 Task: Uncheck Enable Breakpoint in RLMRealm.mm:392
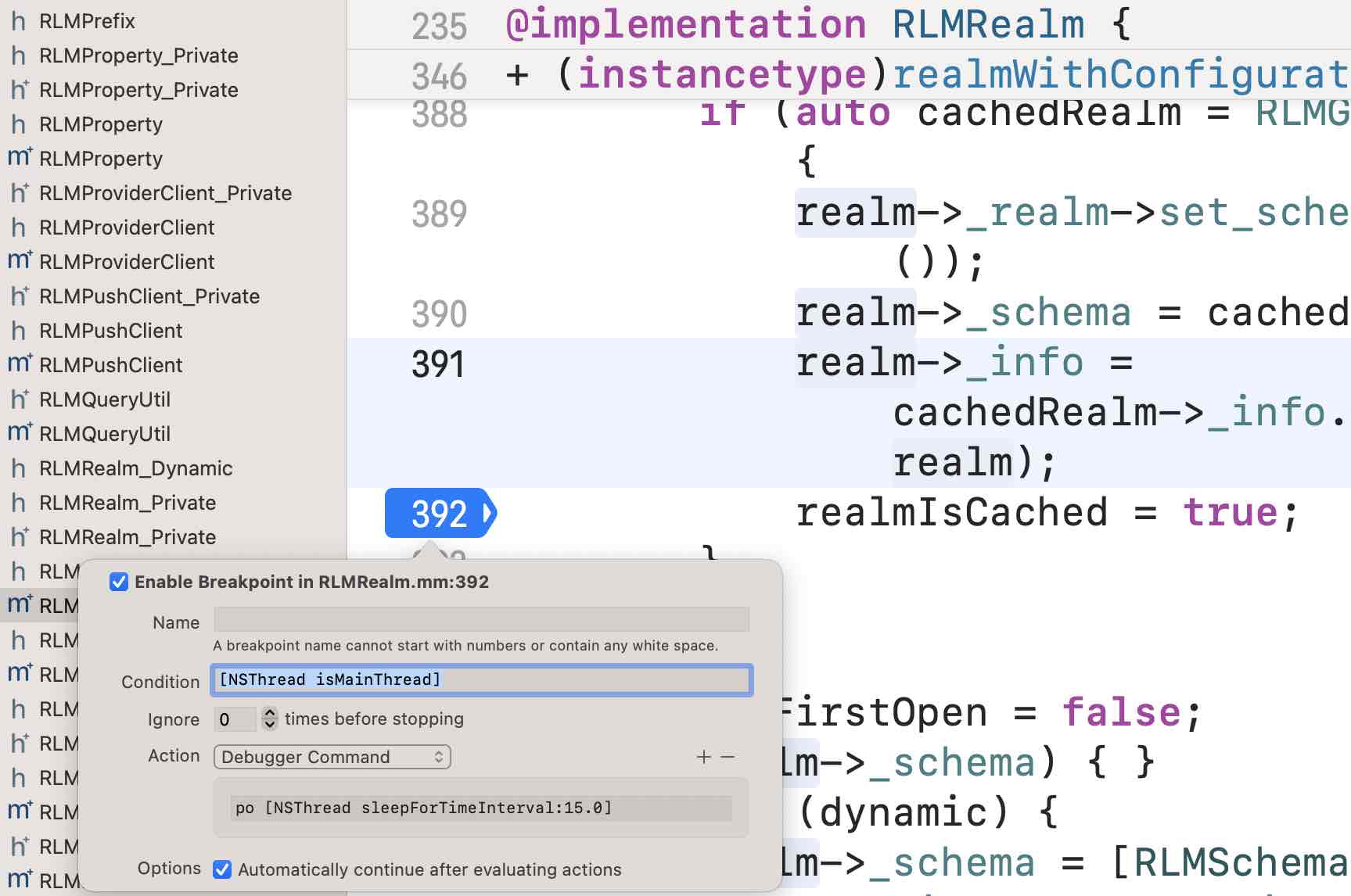coord(119,582)
